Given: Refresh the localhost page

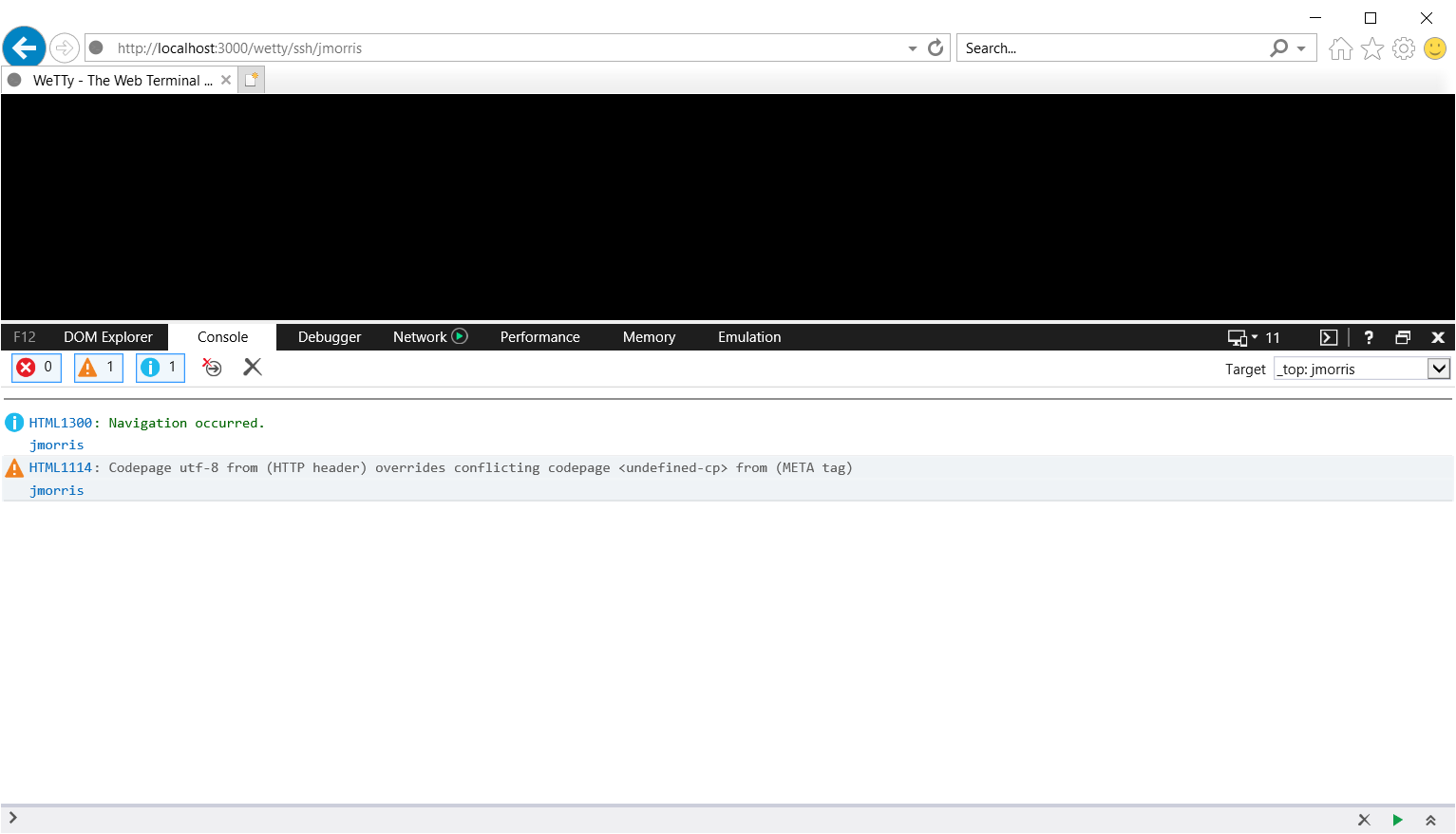Looking at the screenshot, I should point(936,47).
